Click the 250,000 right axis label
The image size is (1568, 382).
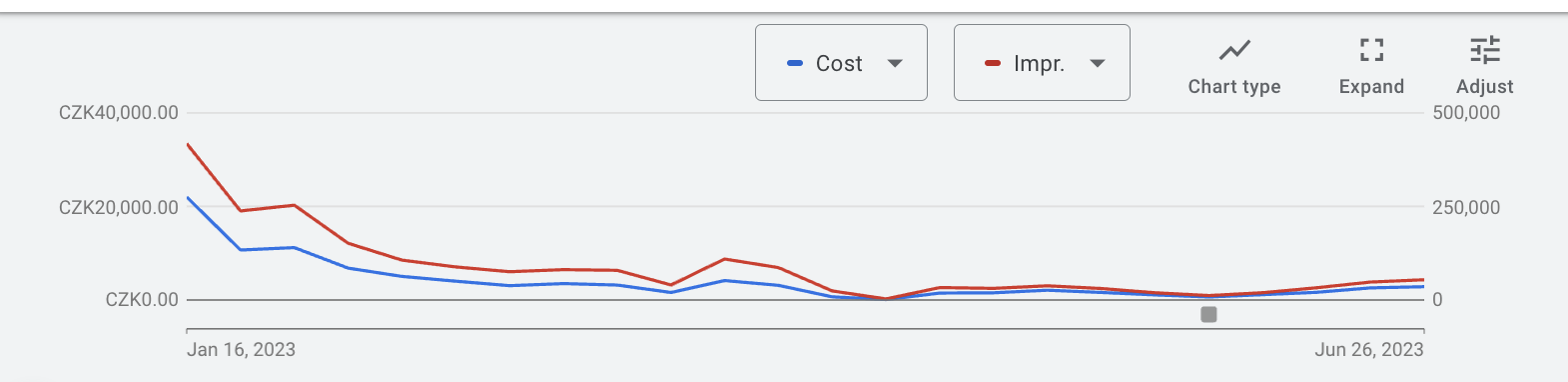pyautogui.click(x=1466, y=208)
